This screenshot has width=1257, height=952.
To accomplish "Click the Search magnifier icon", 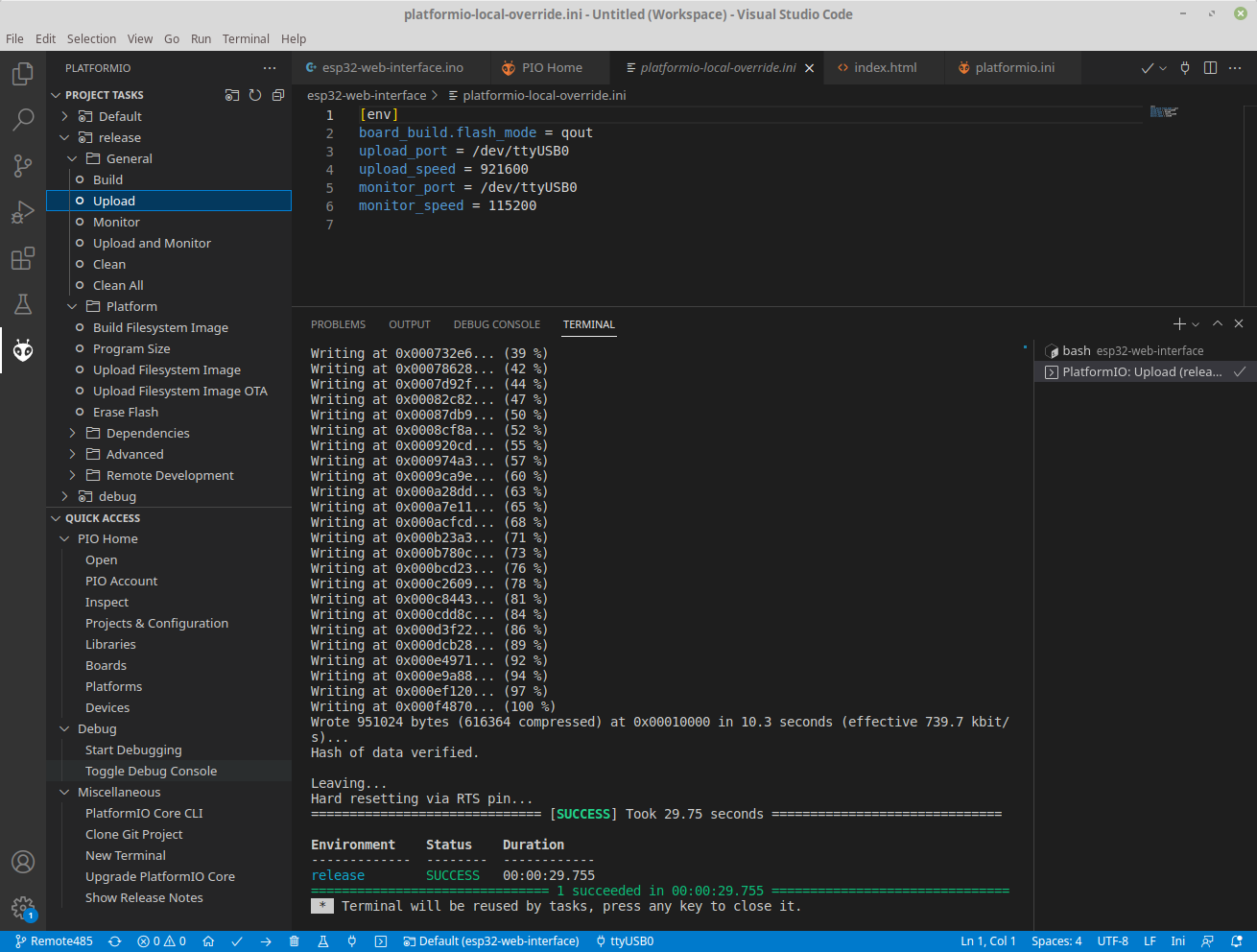I will tap(23, 120).
